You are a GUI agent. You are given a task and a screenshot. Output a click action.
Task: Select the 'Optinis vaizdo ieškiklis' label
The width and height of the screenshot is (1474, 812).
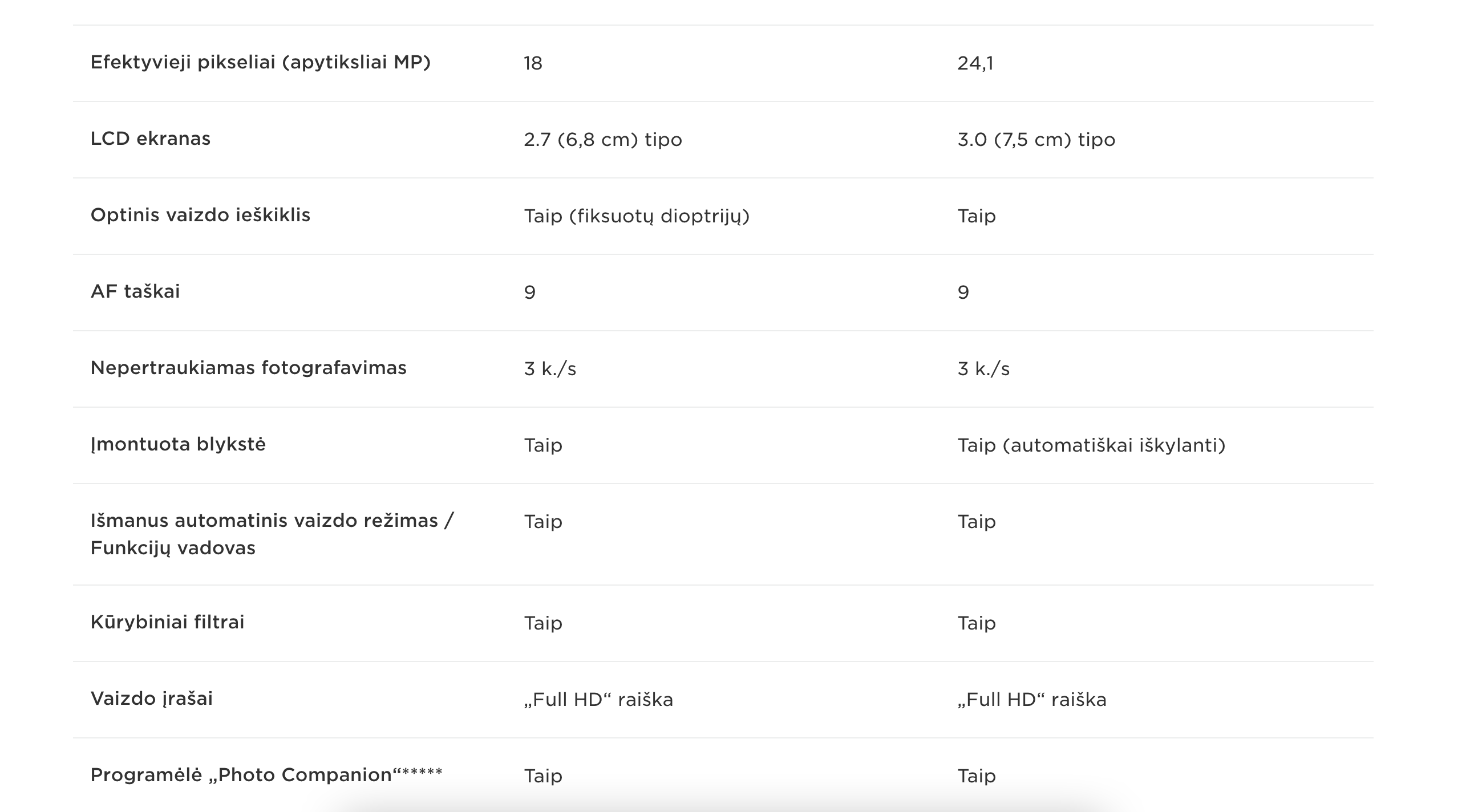click(200, 215)
